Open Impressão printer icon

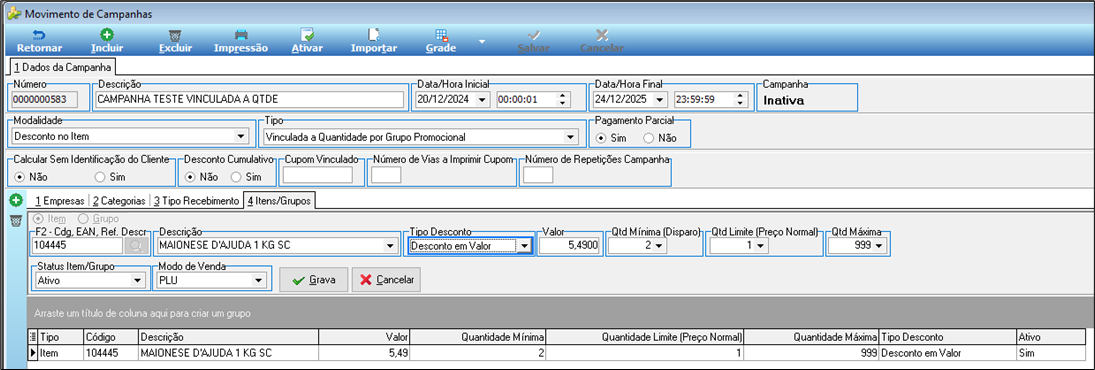pos(240,34)
